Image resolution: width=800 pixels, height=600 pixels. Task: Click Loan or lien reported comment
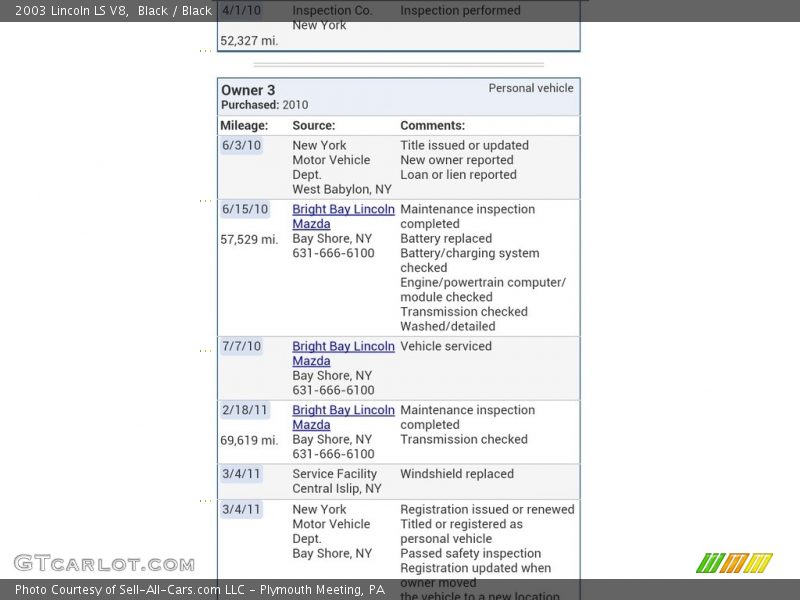(x=458, y=175)
